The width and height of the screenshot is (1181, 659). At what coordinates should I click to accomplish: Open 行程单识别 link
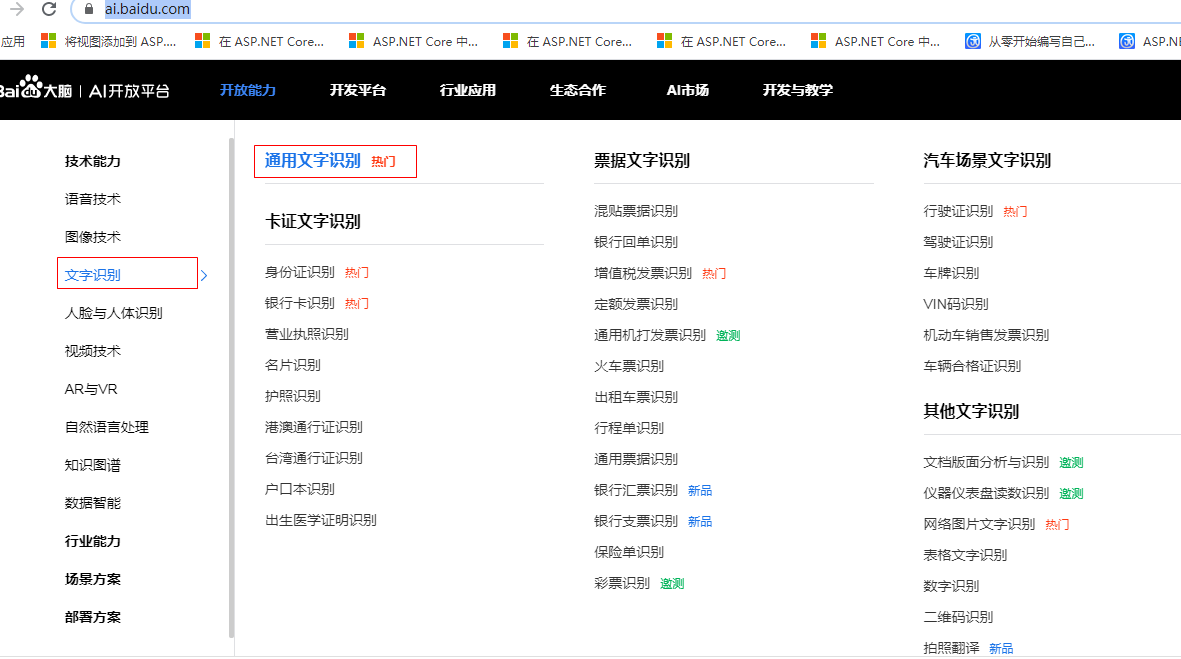click(629, 428)
